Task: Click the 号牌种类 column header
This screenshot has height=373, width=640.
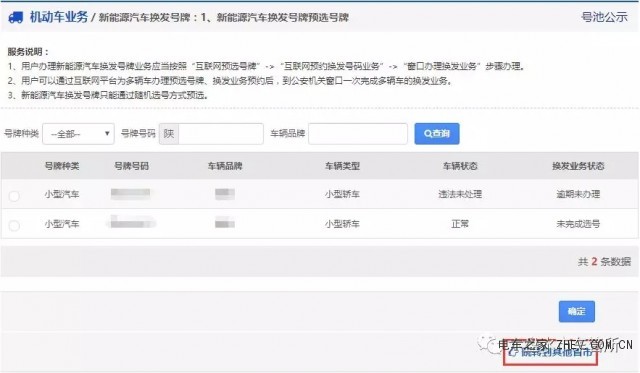Action: (x=62, y=166)
